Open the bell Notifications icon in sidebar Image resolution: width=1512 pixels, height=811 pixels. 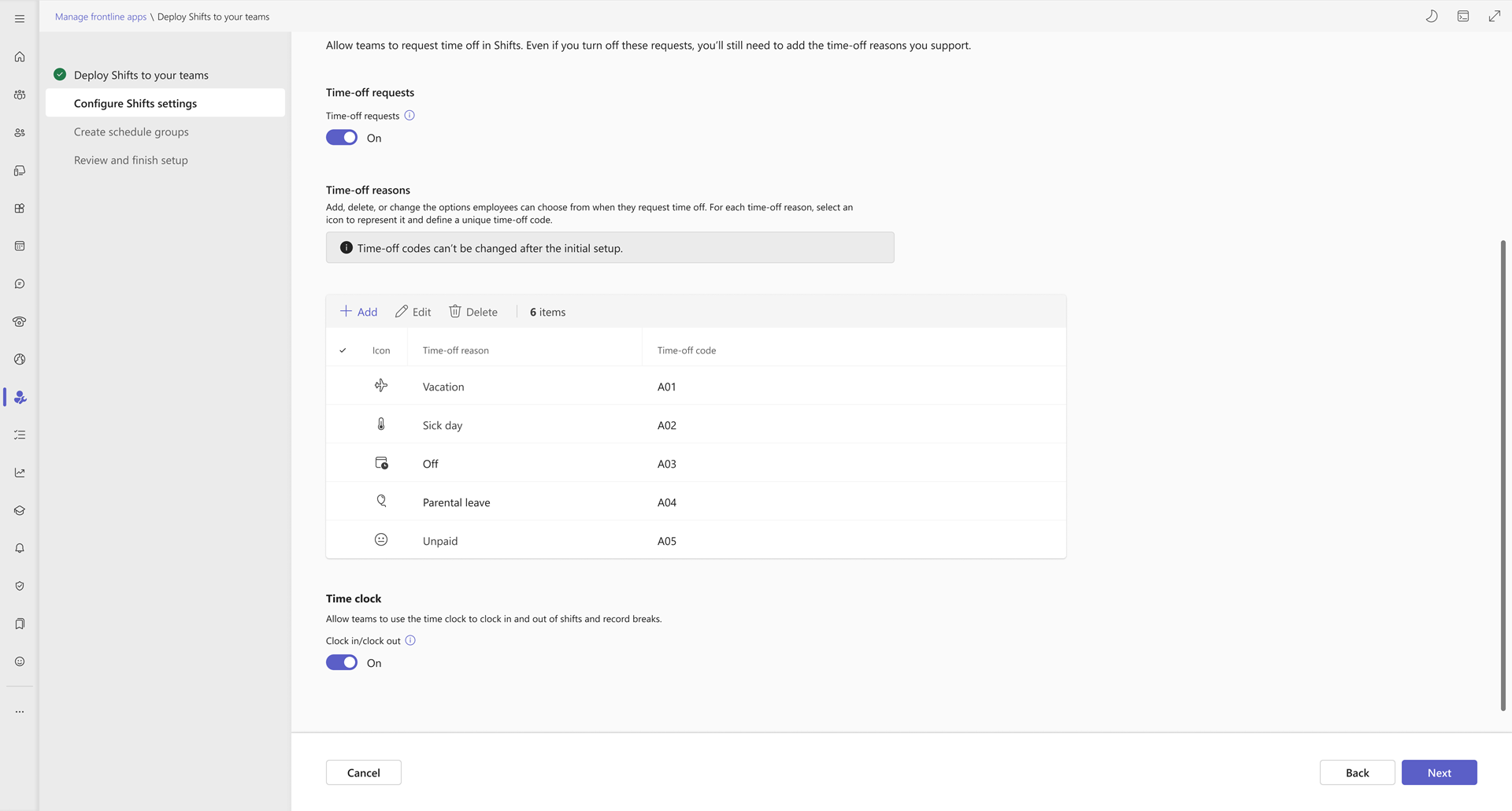pos(20,548)
